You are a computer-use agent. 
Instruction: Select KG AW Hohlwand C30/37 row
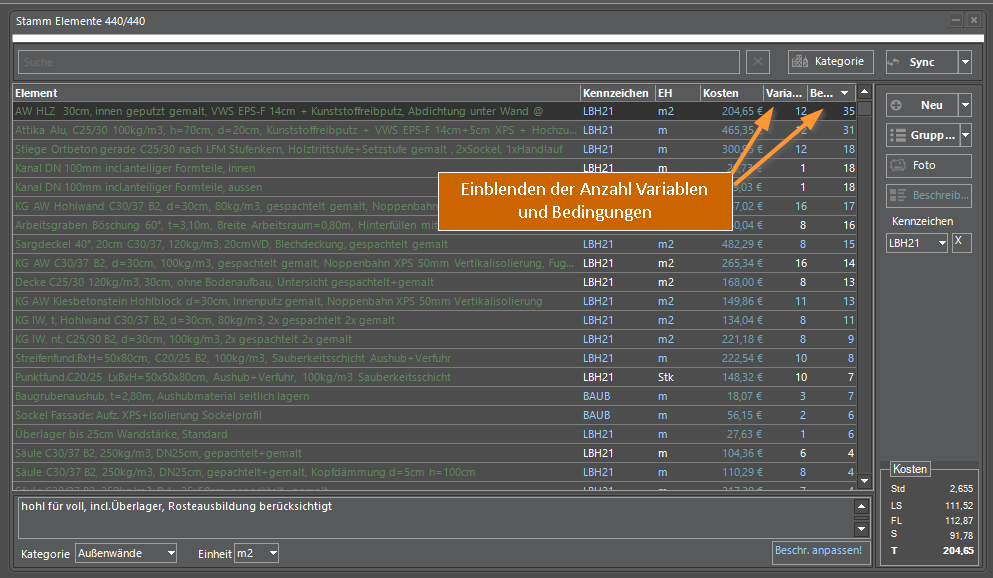[434, 206]
